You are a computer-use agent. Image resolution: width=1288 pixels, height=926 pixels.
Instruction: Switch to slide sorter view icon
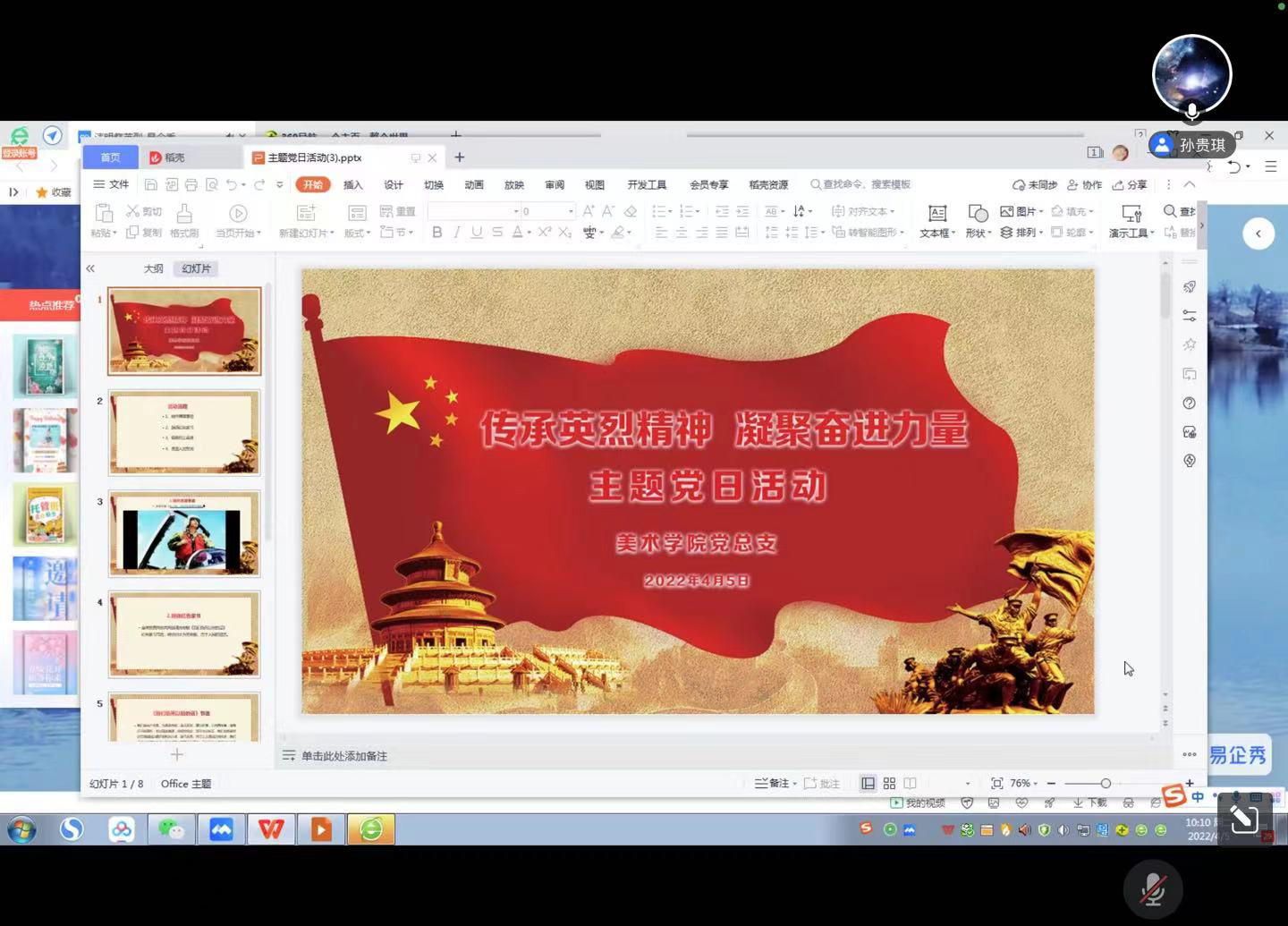click(x=889, y=783)
